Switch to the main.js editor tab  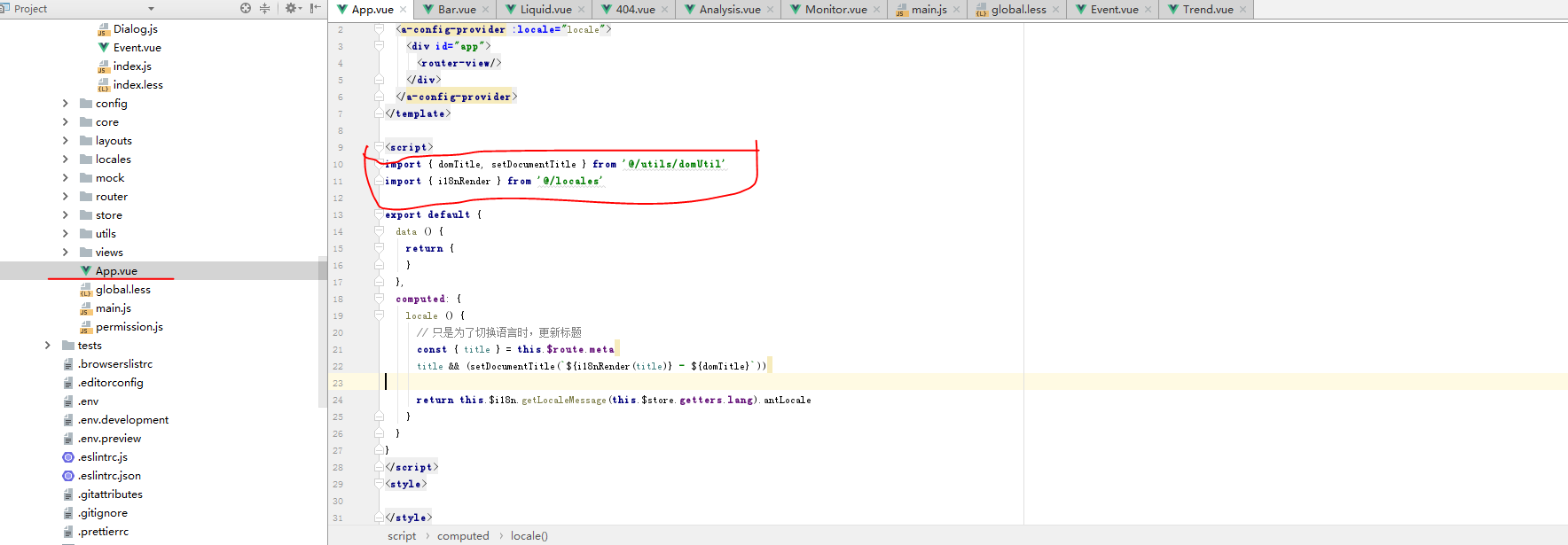pos(929,10)
